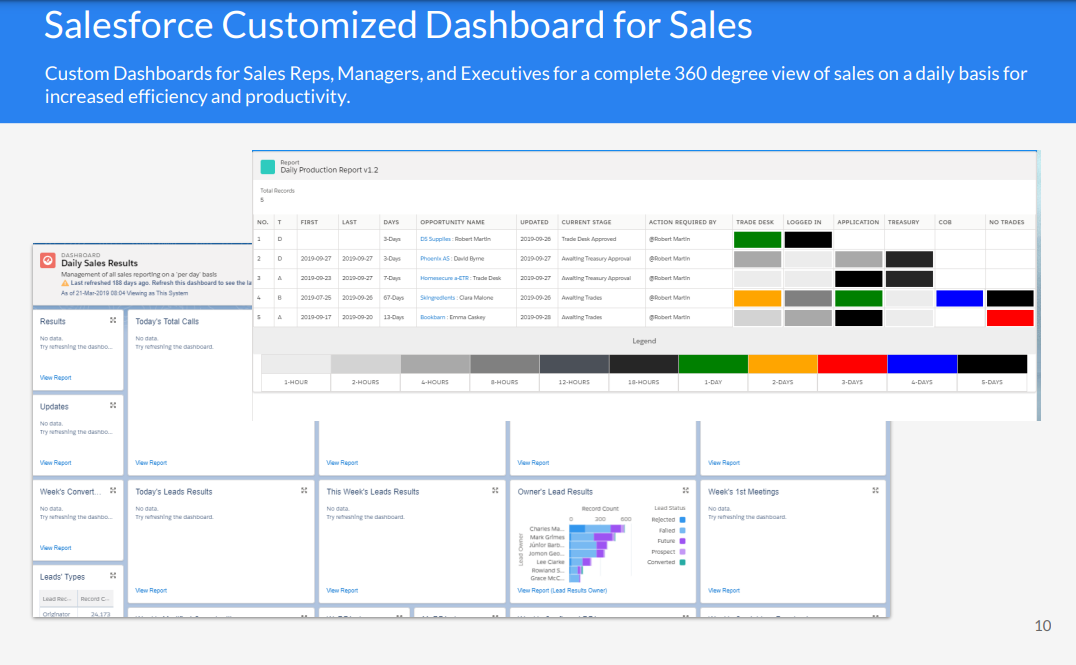Image resolution: width=1076 pixels, height=665 pixels.
Task: Sort by the CURRENT STAGE column header
Action: (x=586, y=222)
